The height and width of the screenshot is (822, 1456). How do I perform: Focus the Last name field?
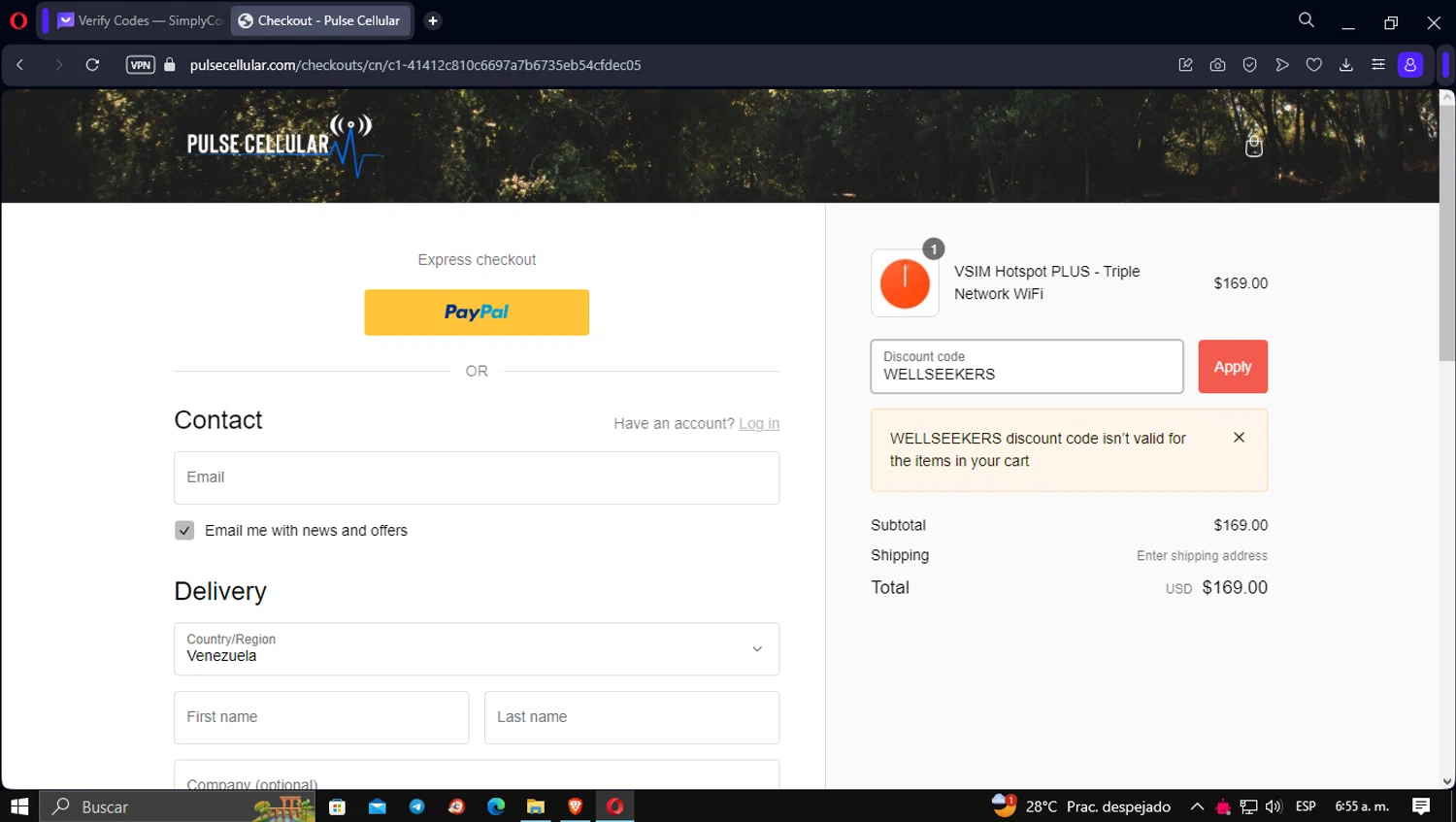coord(632,717)
